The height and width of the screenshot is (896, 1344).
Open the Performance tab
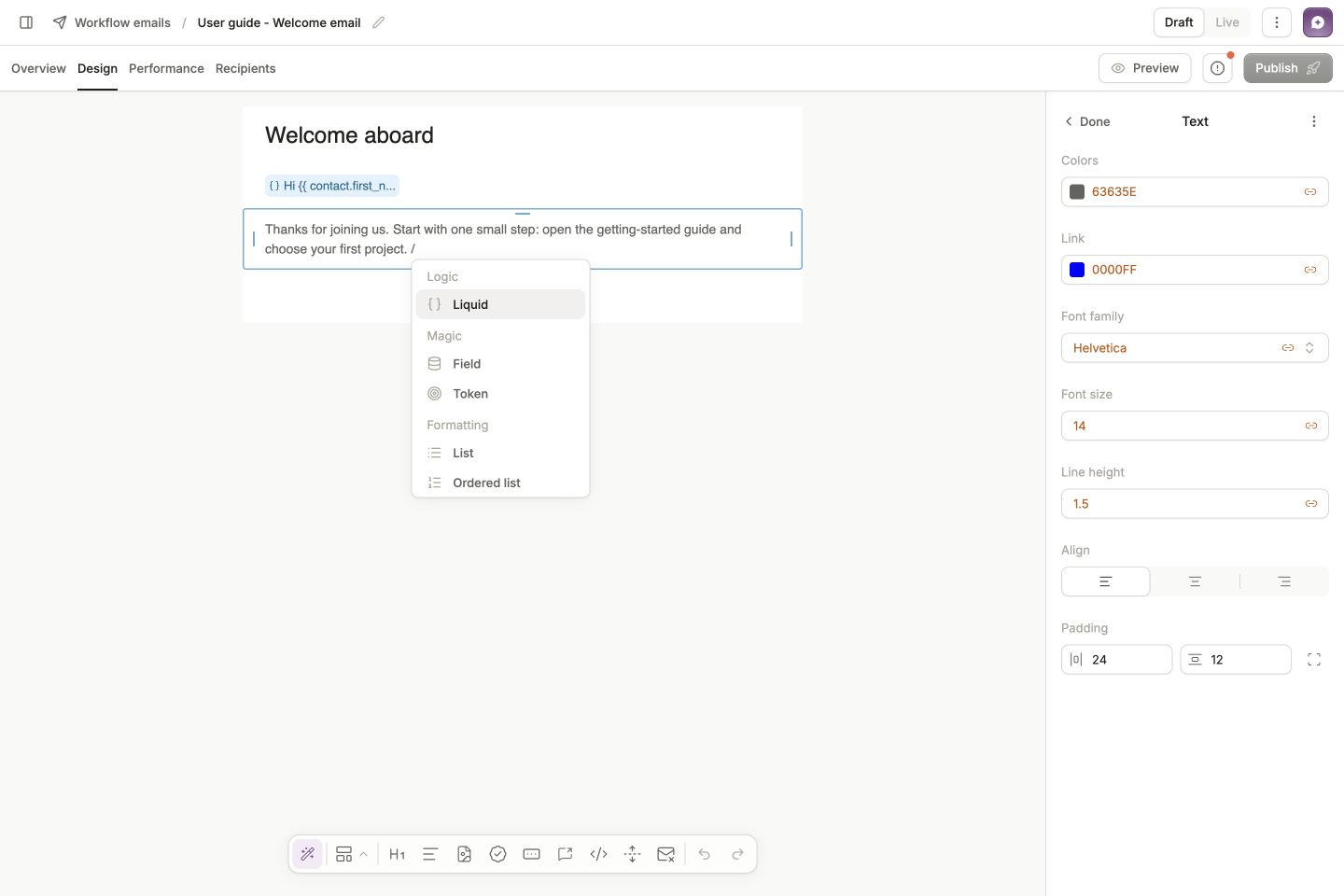click(166, 68)
